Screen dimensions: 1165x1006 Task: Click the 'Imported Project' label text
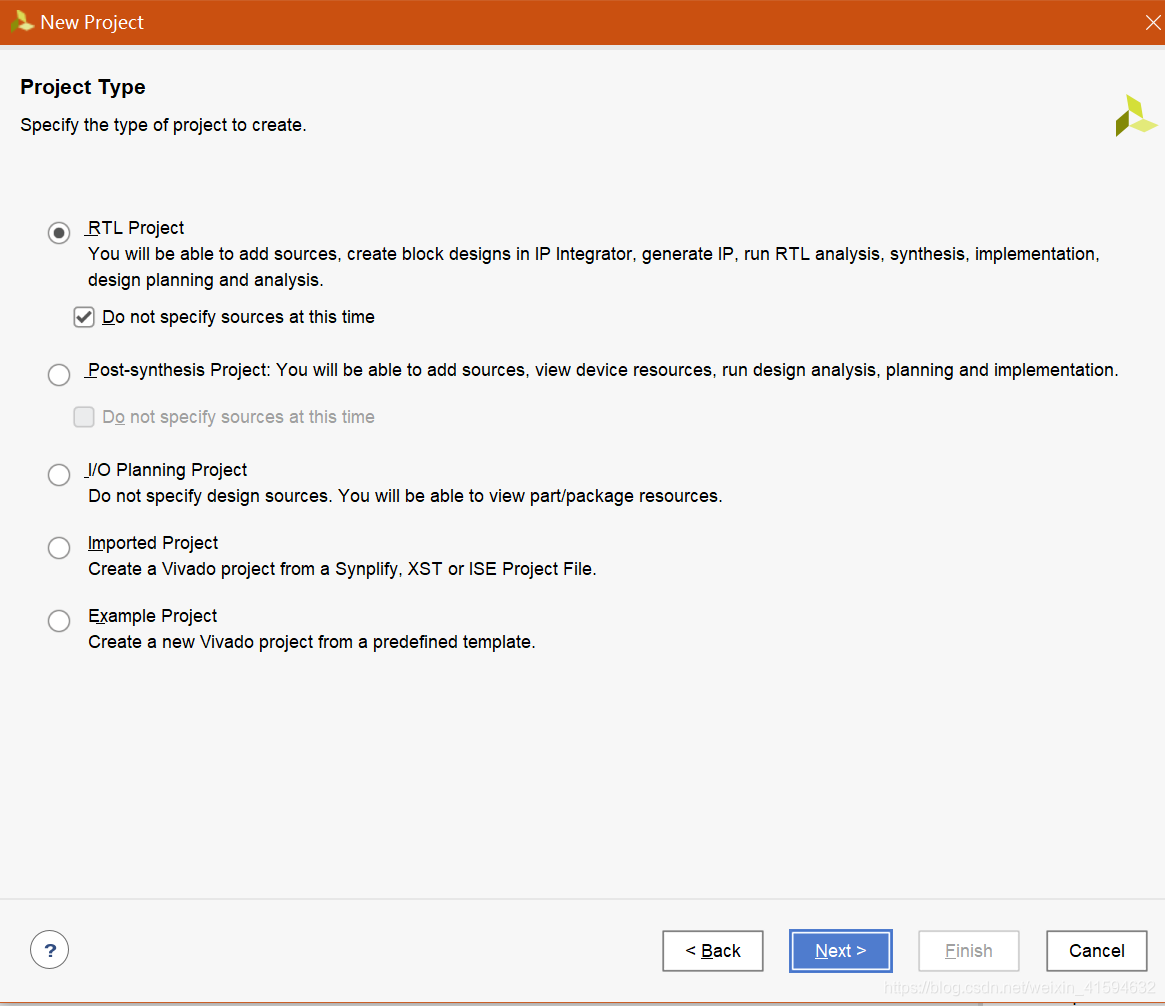(x=153, y=543)
